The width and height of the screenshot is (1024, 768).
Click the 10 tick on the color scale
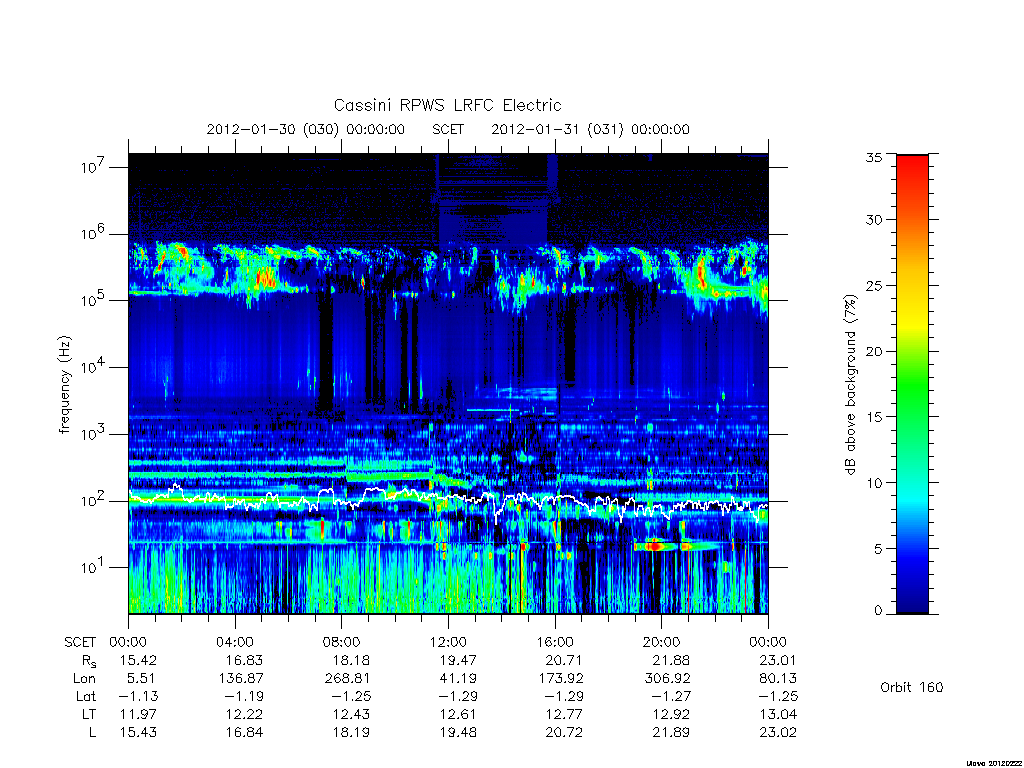pos(874,483)
